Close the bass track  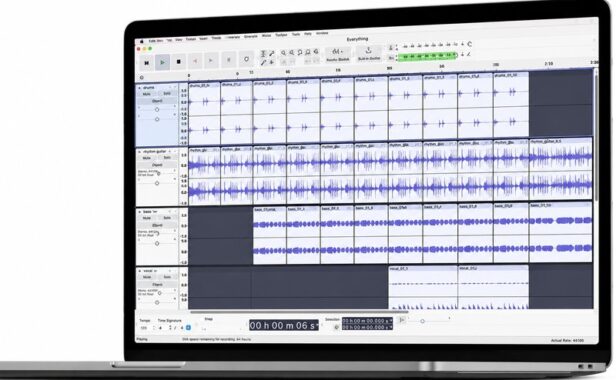139,212
